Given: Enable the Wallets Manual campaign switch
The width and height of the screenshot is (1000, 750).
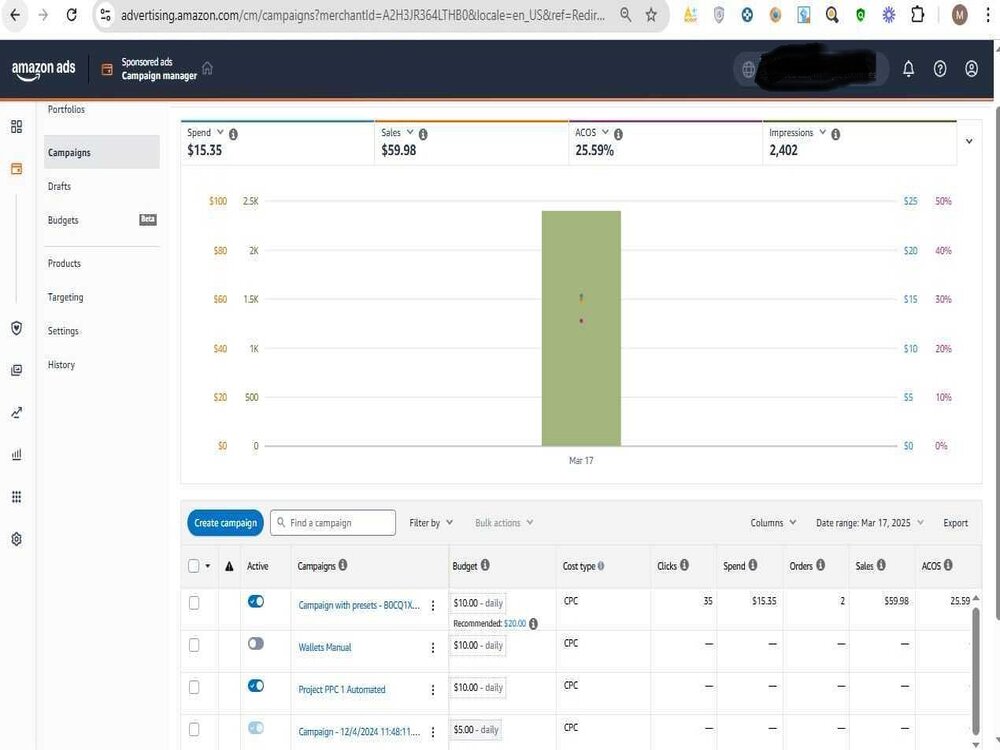Looking at the screenshot, I should point(256,643).
